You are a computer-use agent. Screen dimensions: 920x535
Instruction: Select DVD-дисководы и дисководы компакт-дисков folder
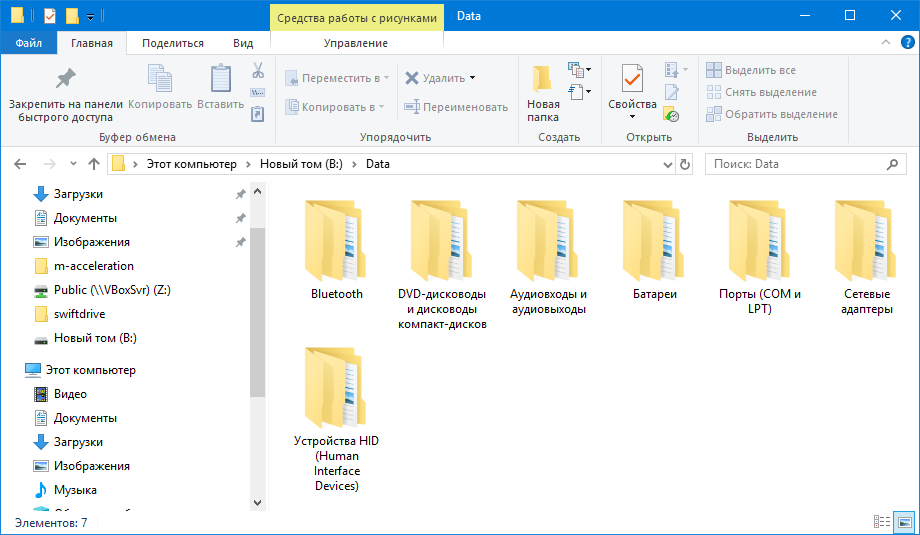[442, 265]
